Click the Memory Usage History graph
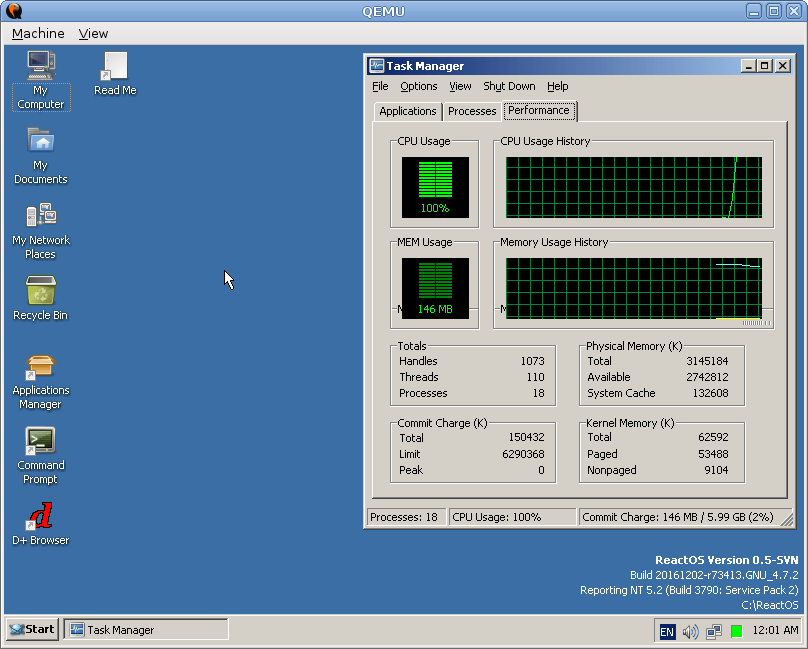 (x=634, y=288)
